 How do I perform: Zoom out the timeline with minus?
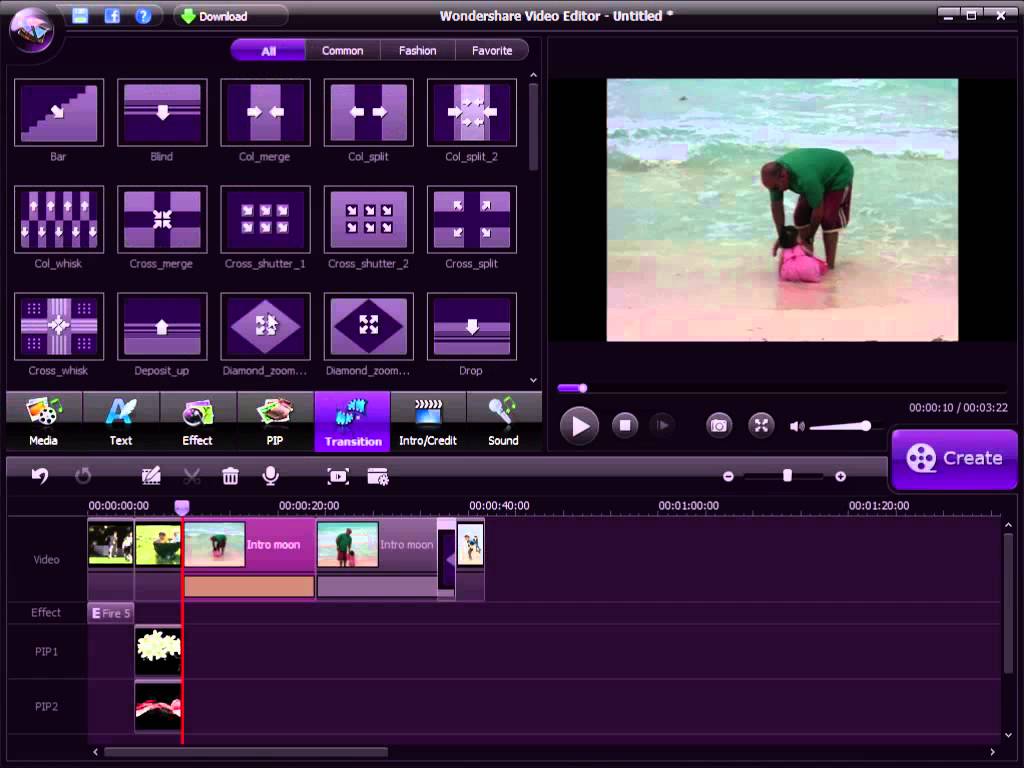pos(728,477)
